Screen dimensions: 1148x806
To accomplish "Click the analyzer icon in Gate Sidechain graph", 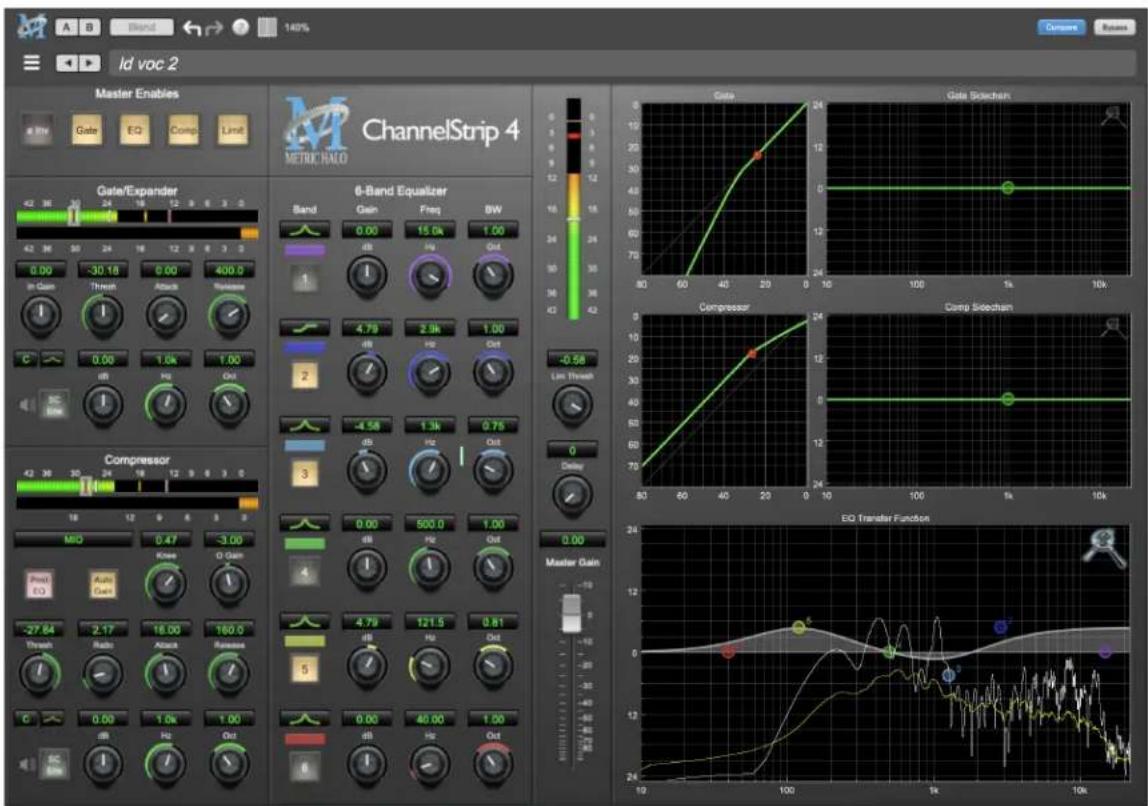I will [x=1114, y=116].
